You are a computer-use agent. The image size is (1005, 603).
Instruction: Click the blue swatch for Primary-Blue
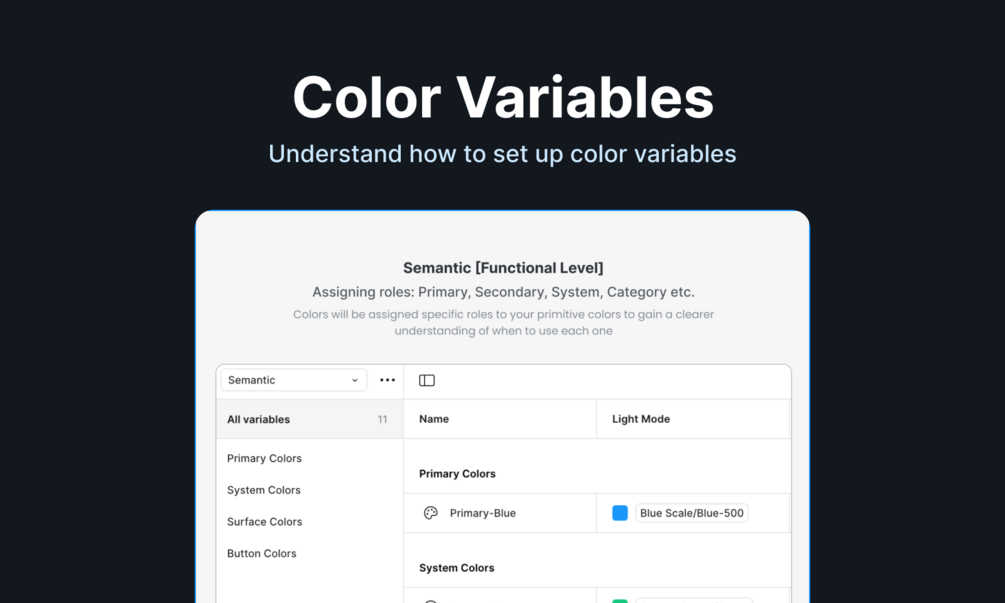(x=620, y=513)
